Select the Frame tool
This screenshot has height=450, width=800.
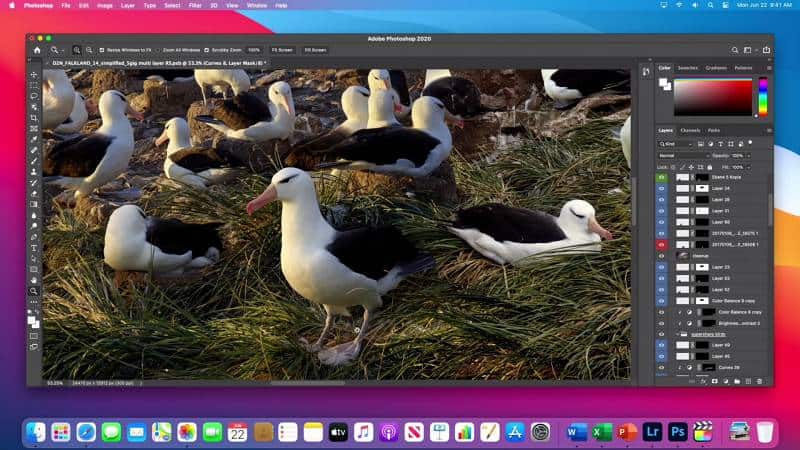coord(34,129)
